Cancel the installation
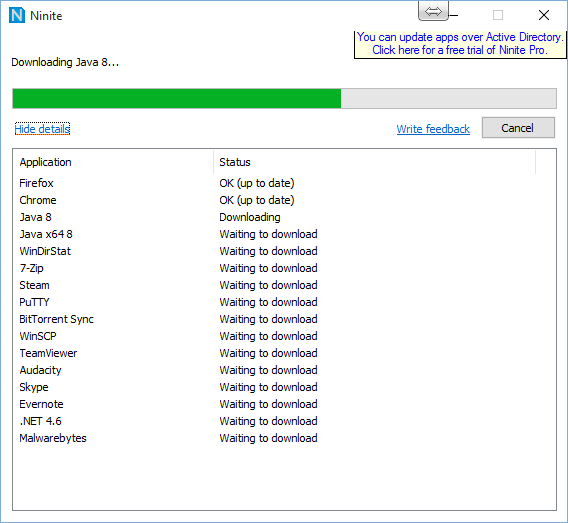 518,127
